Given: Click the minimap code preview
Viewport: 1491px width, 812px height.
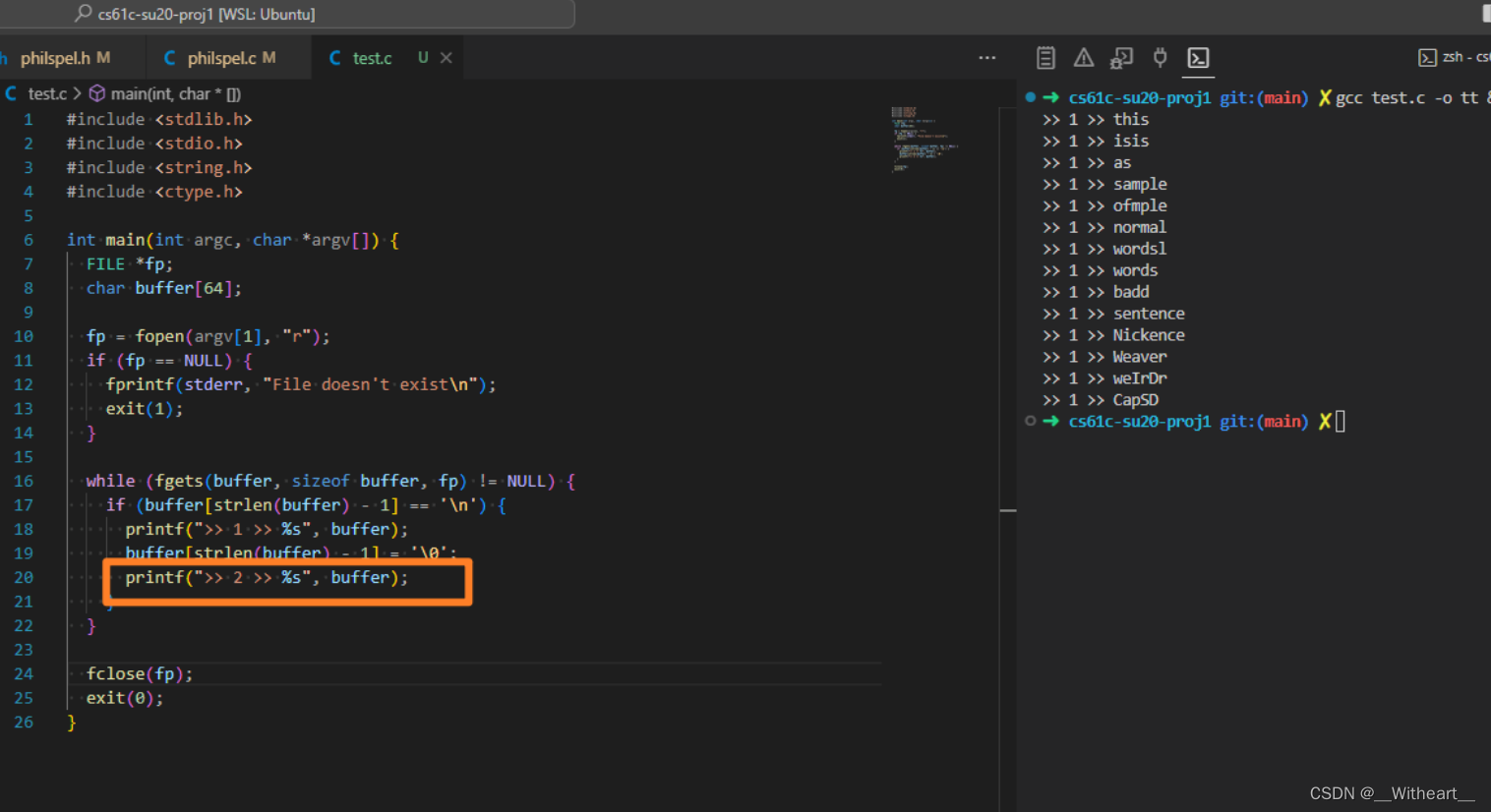Looking at the screenshot, I should [923, 140].
